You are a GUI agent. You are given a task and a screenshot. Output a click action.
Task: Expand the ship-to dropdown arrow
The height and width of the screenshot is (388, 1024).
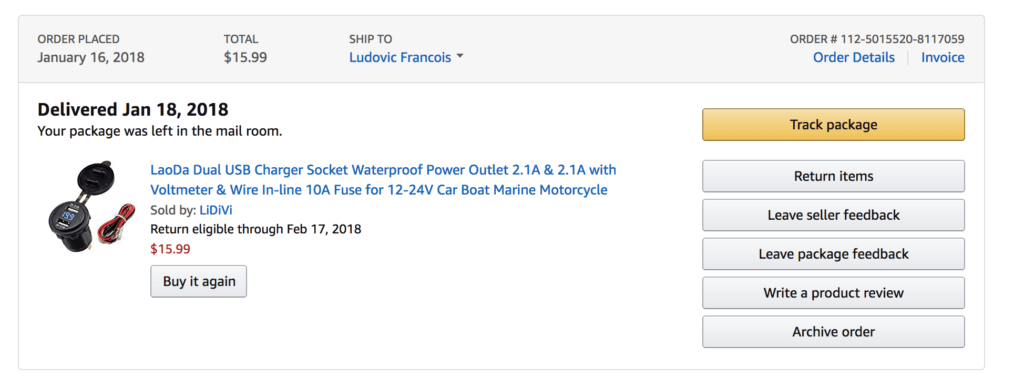(460, 57)
